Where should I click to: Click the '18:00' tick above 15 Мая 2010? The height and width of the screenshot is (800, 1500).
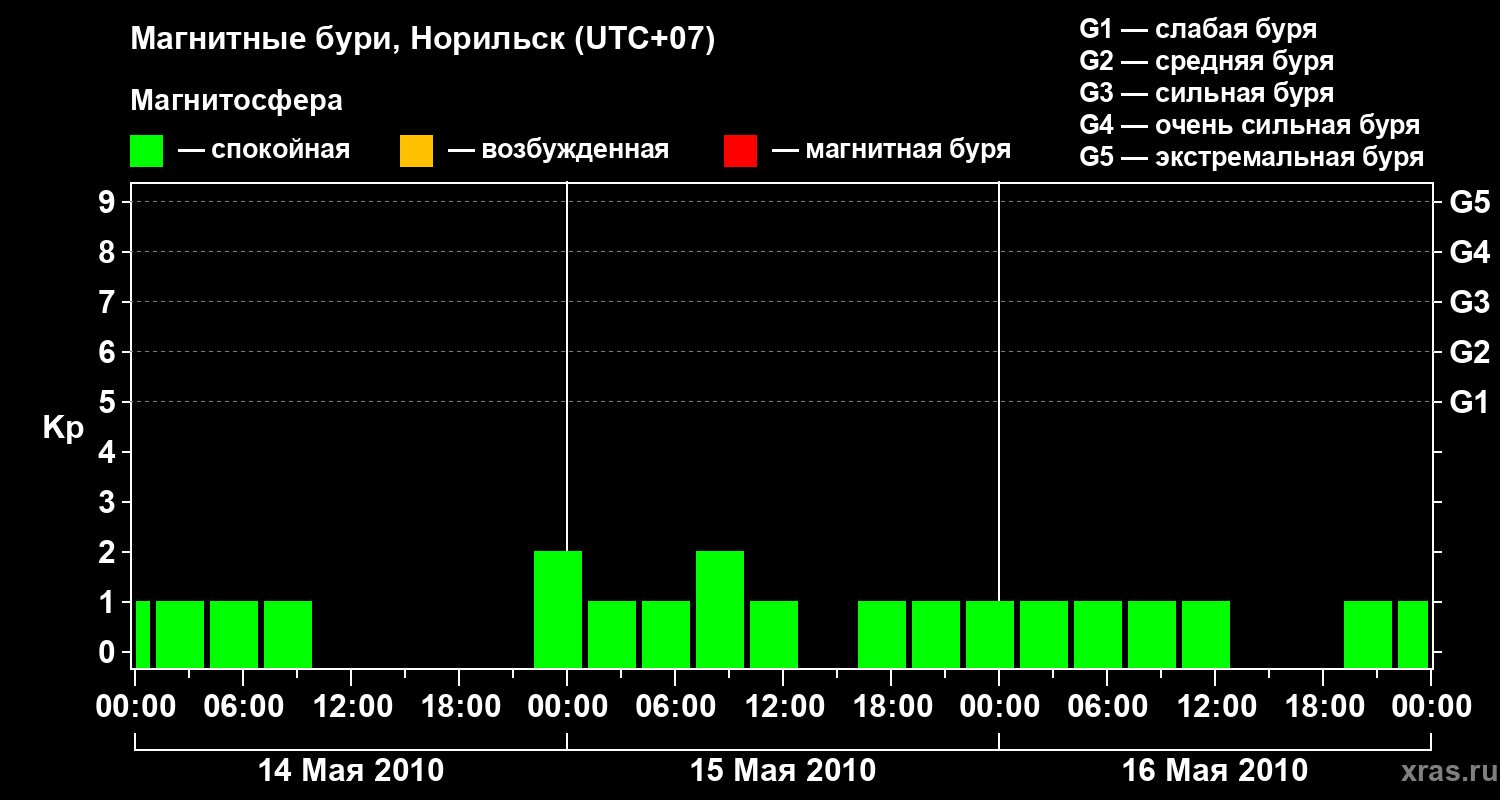[891, 706]
